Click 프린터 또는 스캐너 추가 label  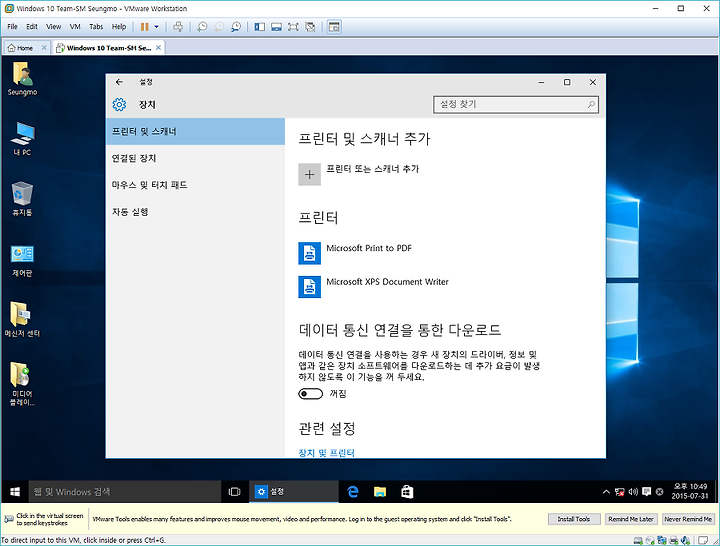(x=372, y=169)
